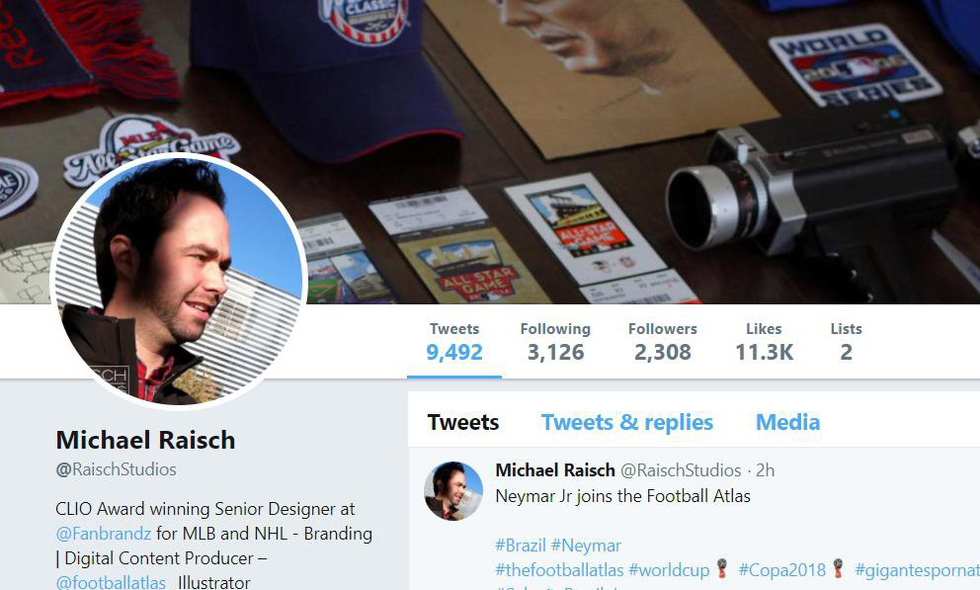Viewport: 980px width, 590px height.
Task: Open the #Brazil hashtag
Action: pos(521,546)
